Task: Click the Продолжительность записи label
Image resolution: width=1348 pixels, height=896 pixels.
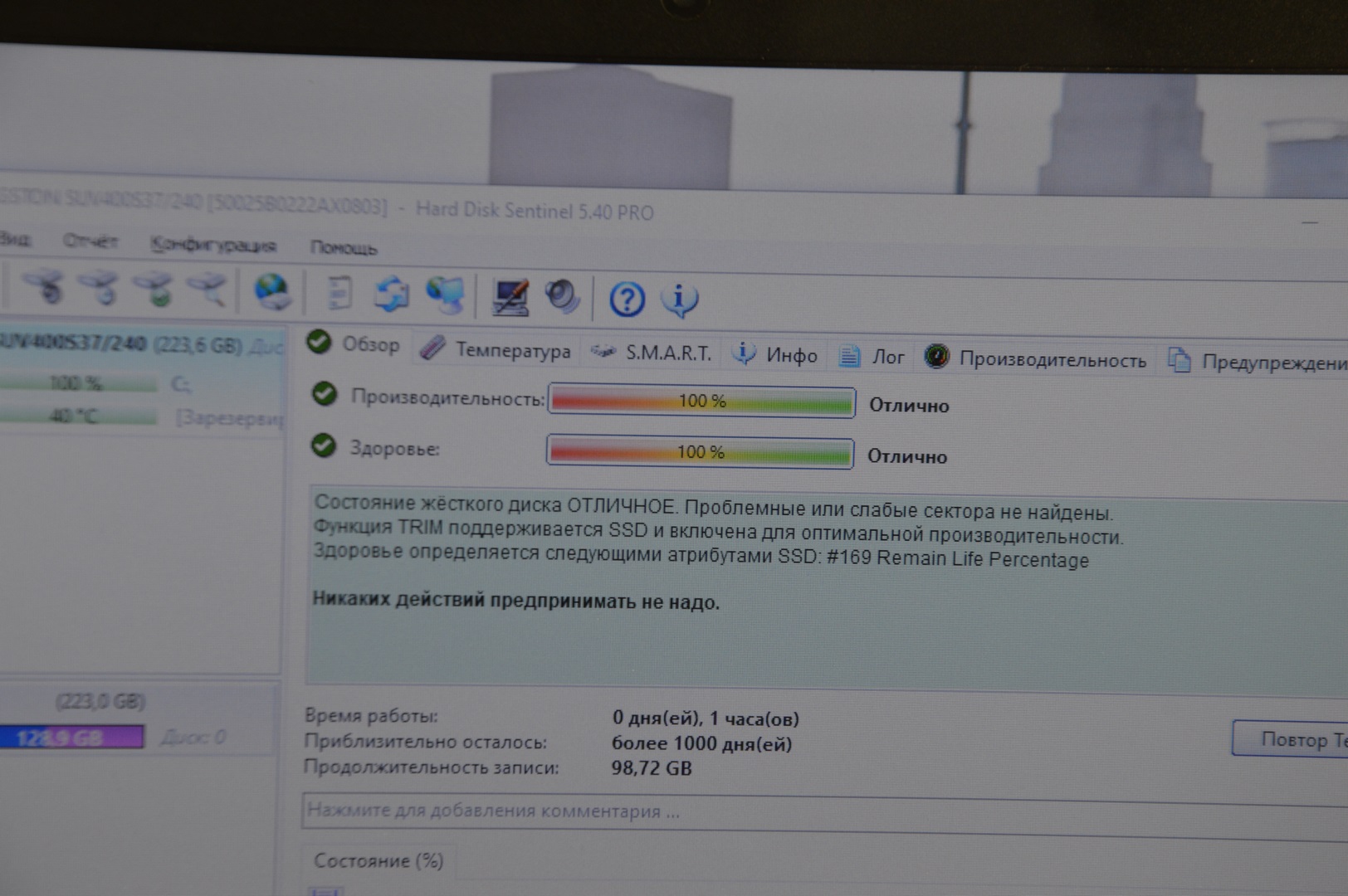Action: [431, 767]
